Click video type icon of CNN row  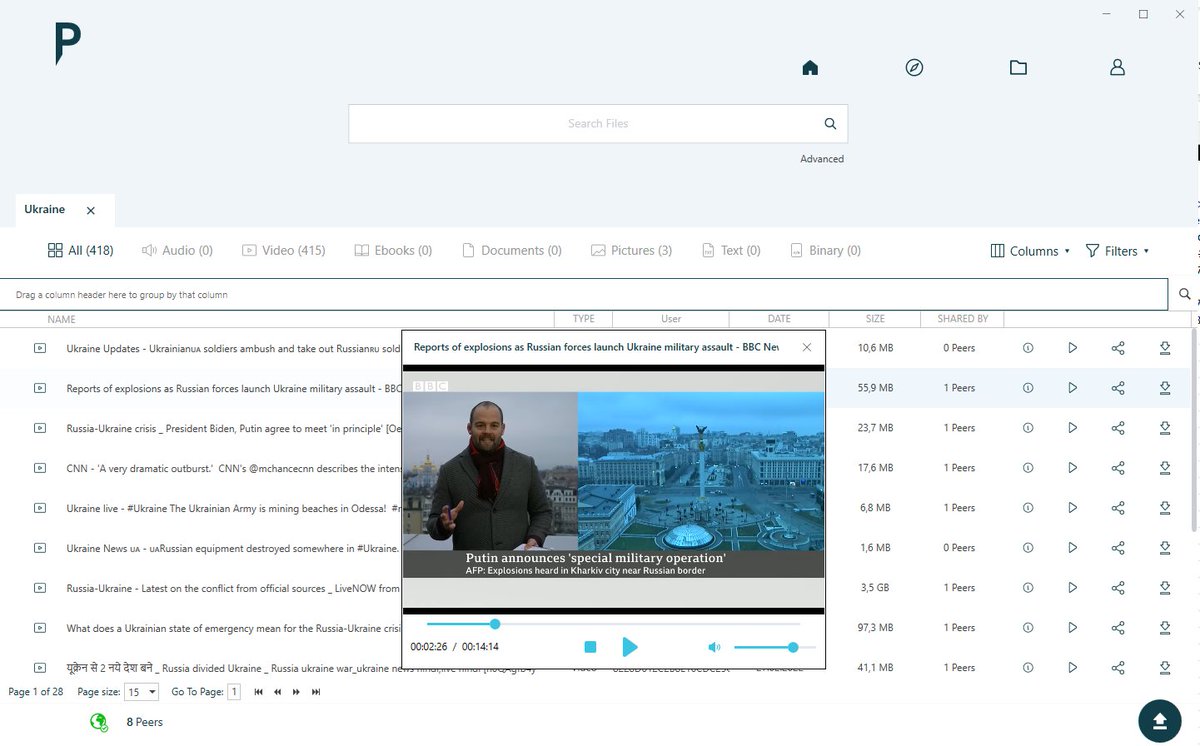pos(40,468)
